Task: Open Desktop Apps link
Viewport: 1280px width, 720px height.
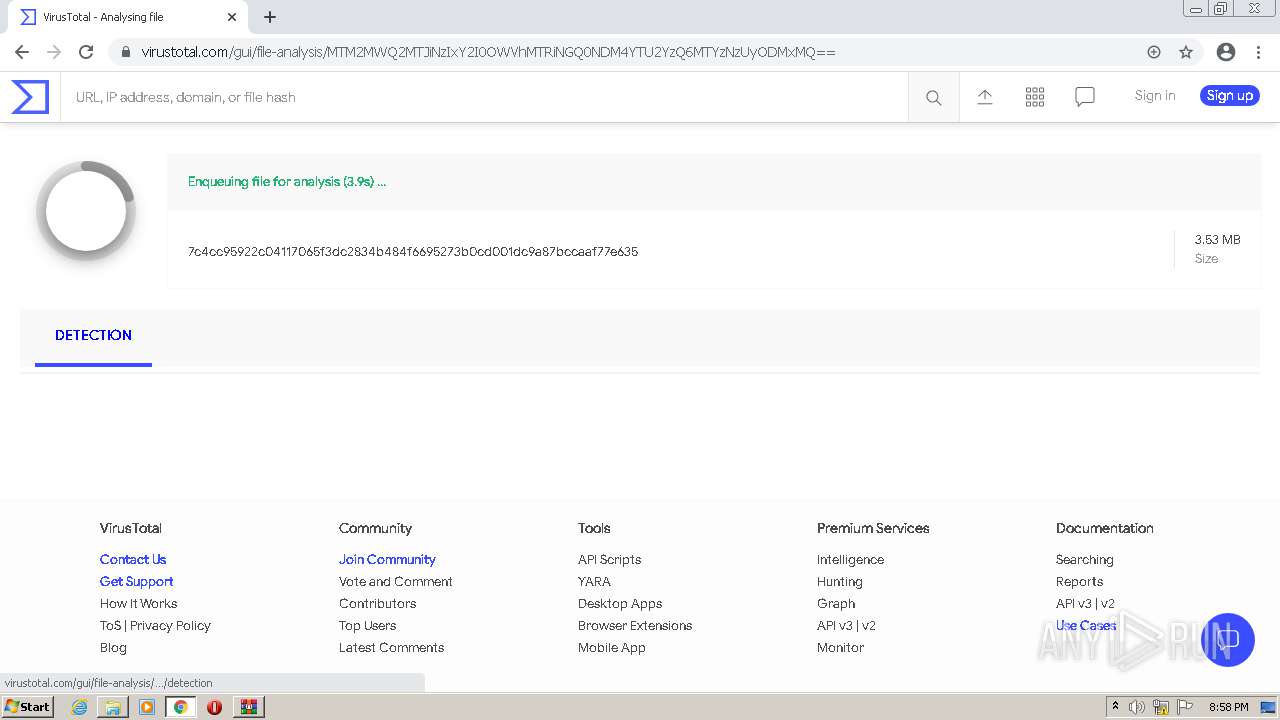Action: [x=620, y=603]
